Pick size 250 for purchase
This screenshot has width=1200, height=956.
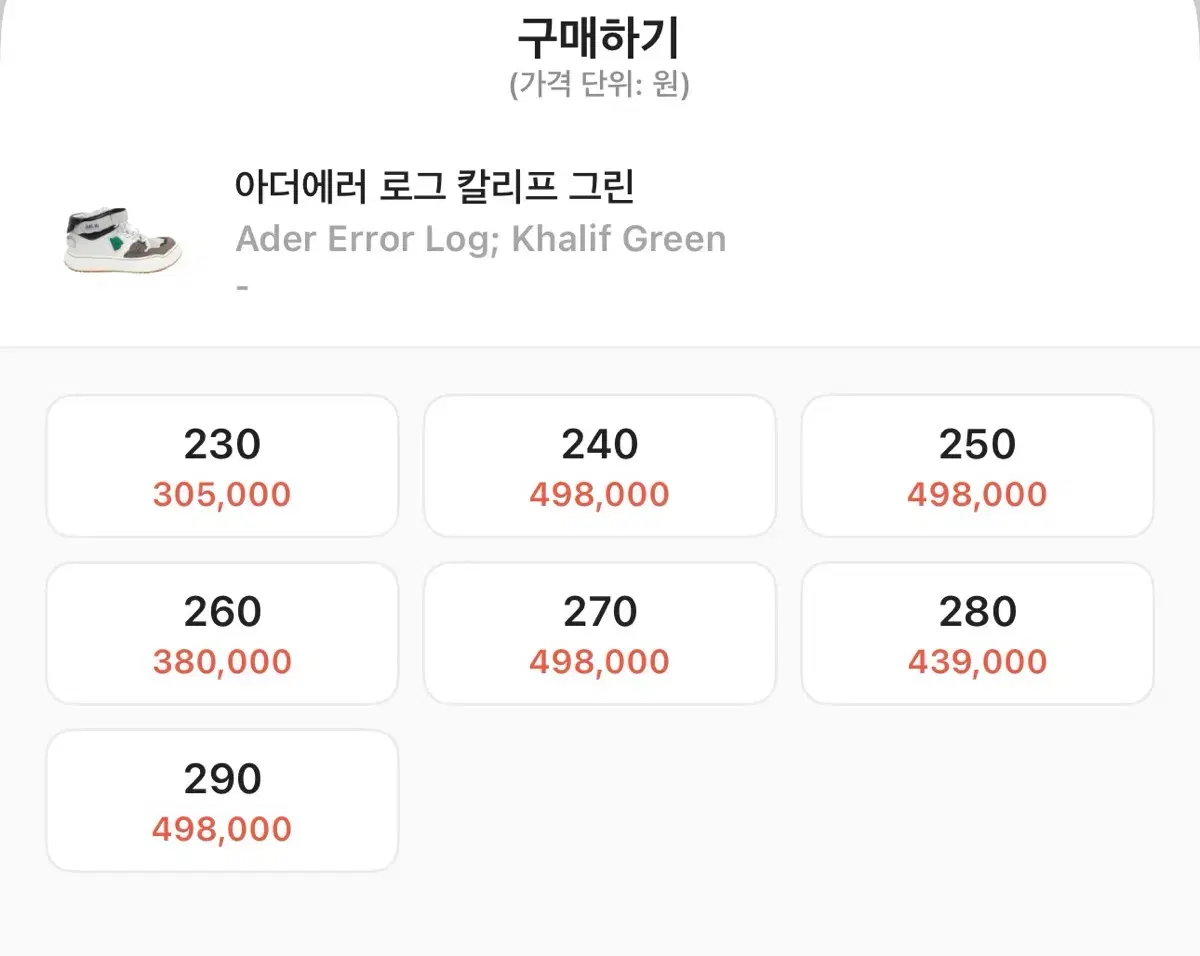coord(977,466)
